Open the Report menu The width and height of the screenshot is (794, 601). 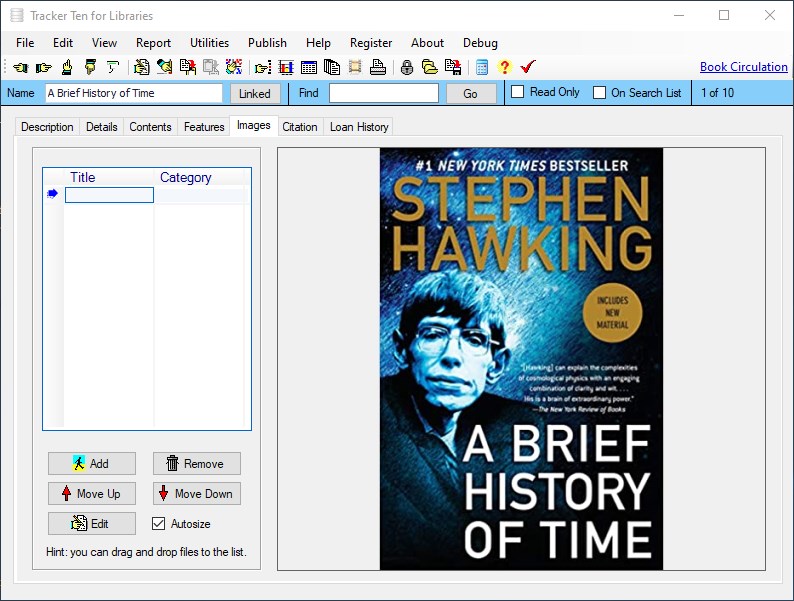point(153,43)
